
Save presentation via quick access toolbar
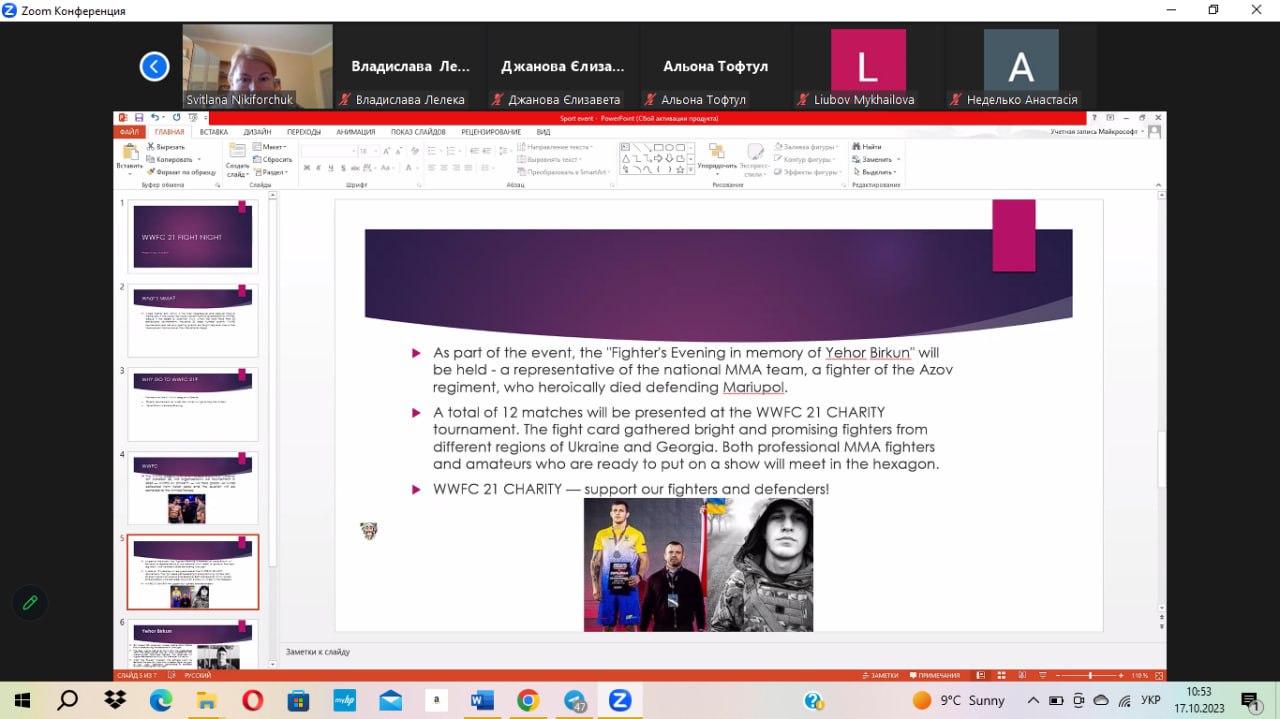coord(139,118)
